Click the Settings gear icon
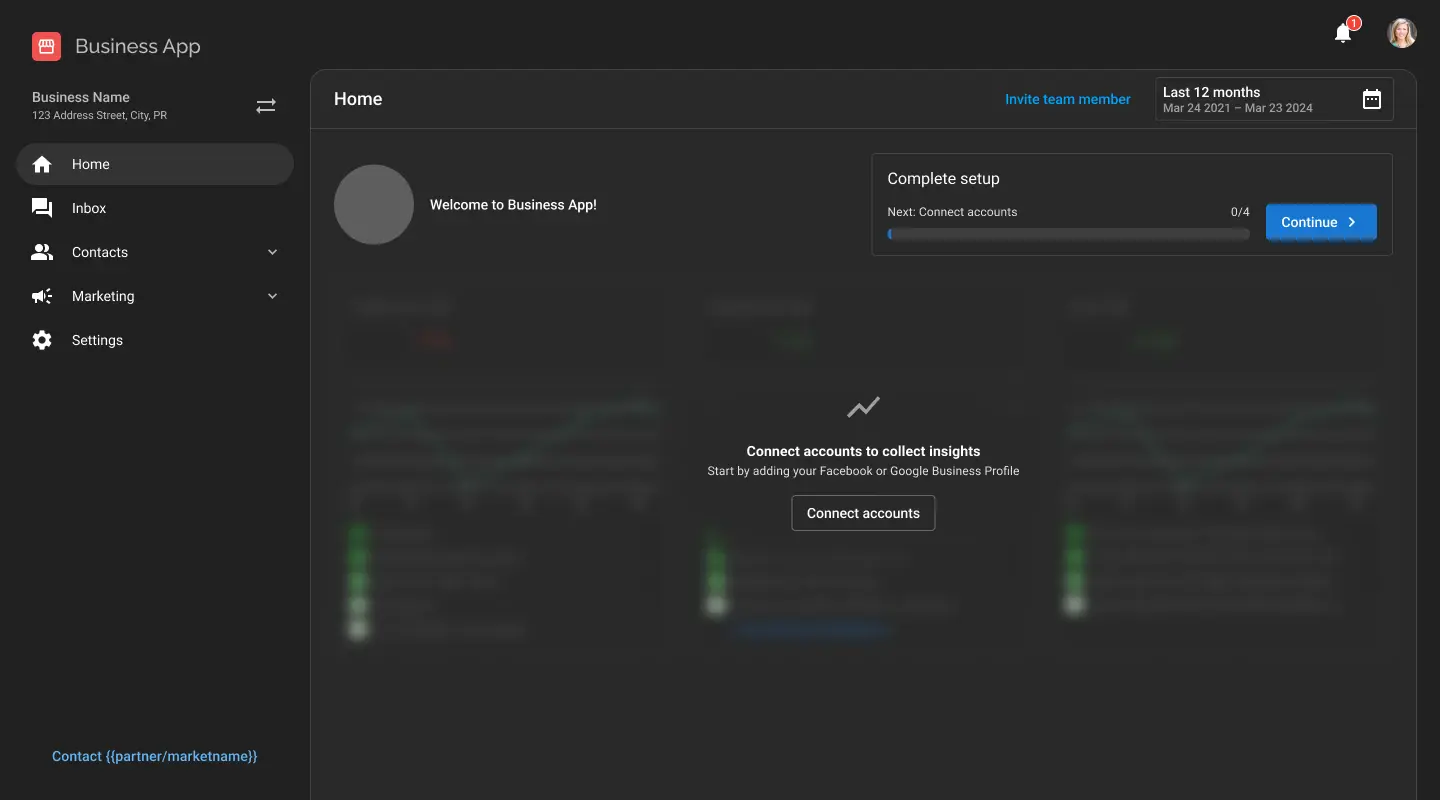 point(42,340)
